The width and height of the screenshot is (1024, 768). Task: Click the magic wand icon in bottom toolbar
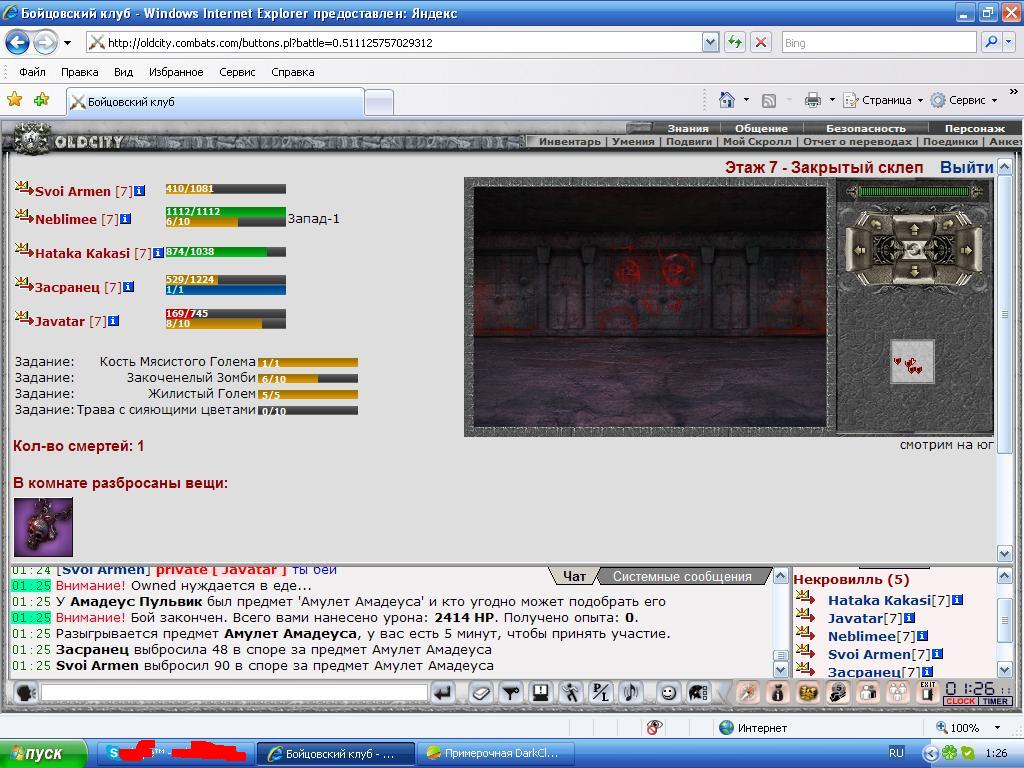coord(748,692)
